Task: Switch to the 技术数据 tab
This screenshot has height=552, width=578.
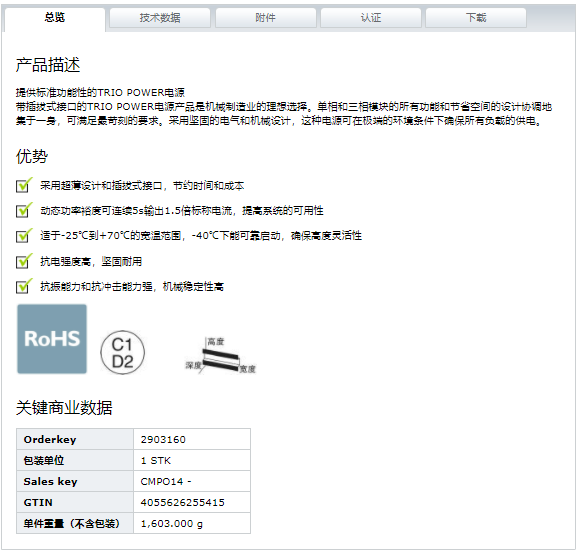Action: click(x=160, y=18)
